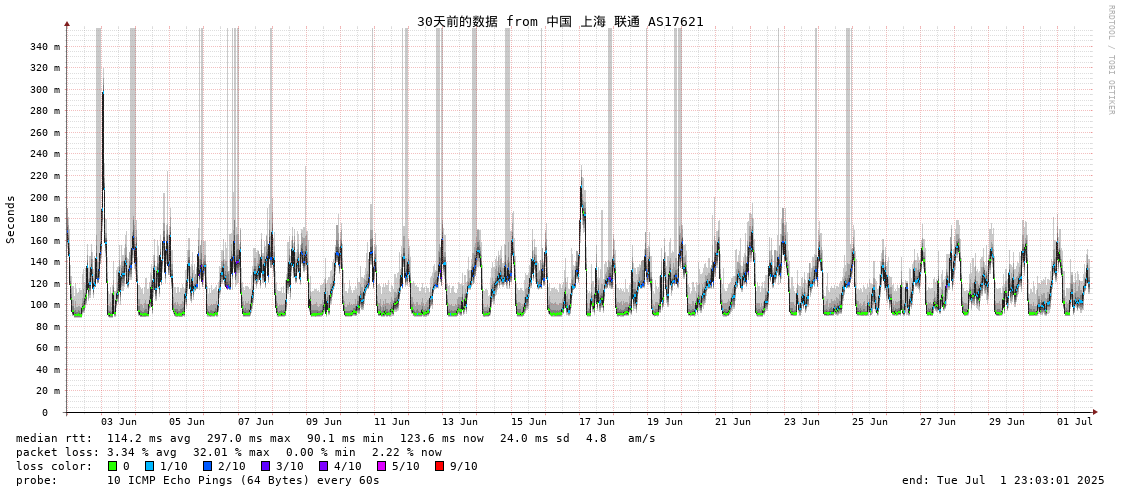This screenshot has width=1121, height=494.
Task: Click the "17 Jun" x-axis date label
Action: pyautogui.click(x=596, y=422)
